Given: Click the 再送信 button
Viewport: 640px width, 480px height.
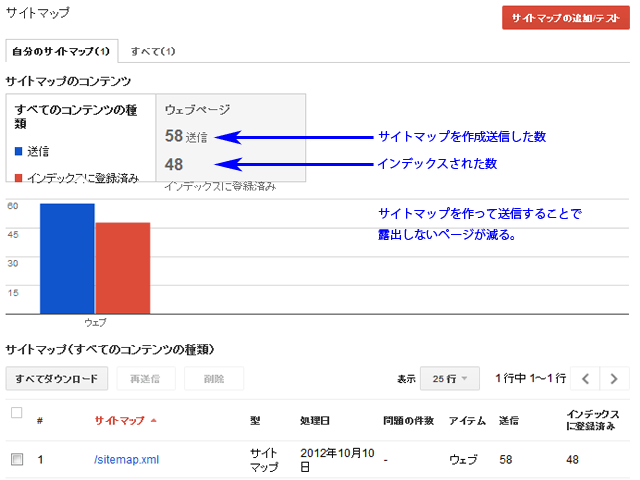Looking at the screenshot, I should coord(146,379).
